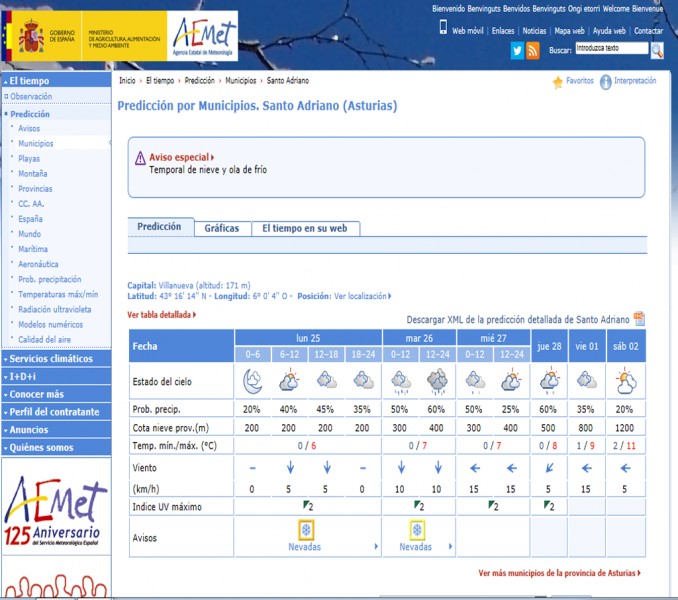Select Playas in the sidebar menu

(29, 158)
